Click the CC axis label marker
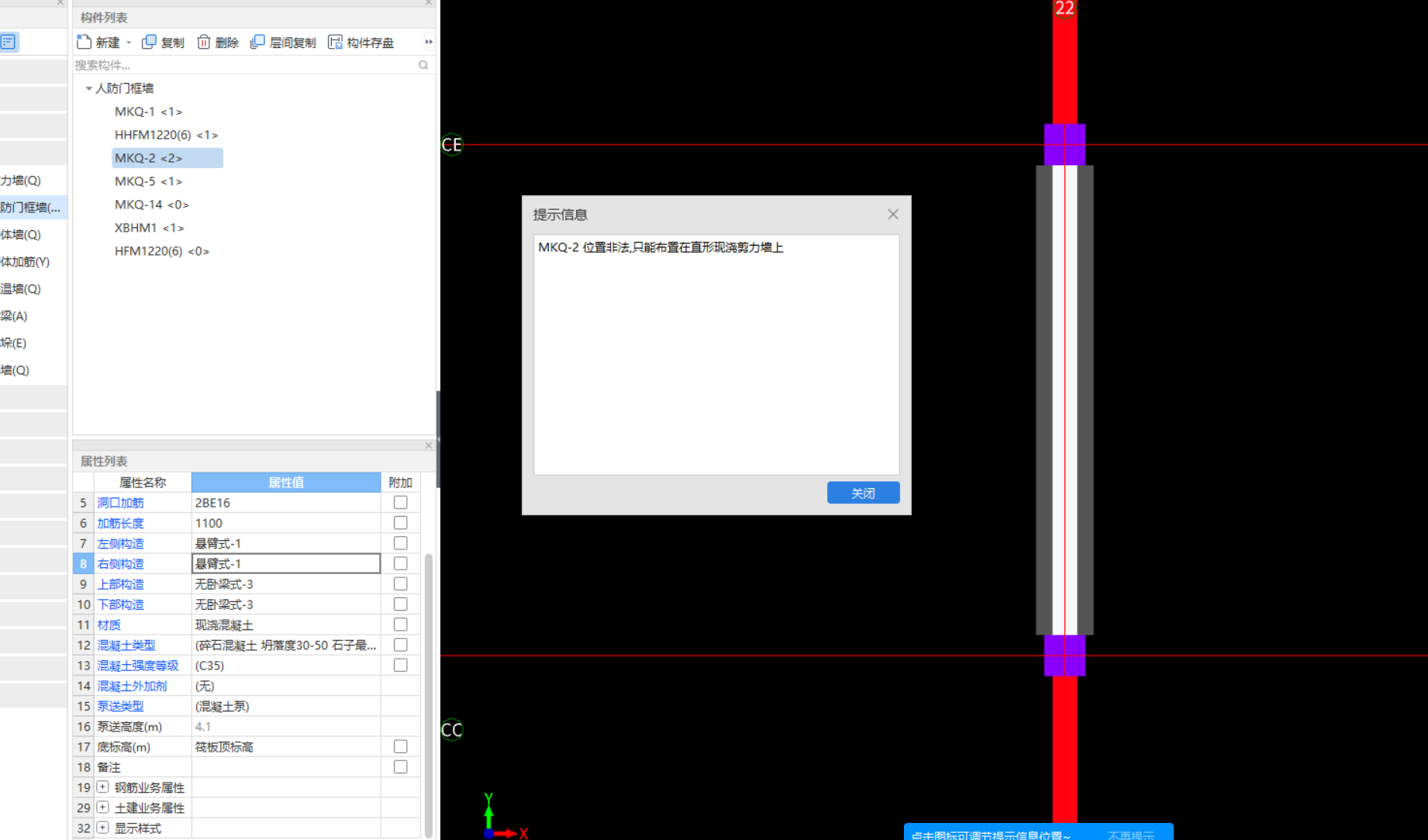Viewport: 1428px width, 840px height. pos(451,730)
